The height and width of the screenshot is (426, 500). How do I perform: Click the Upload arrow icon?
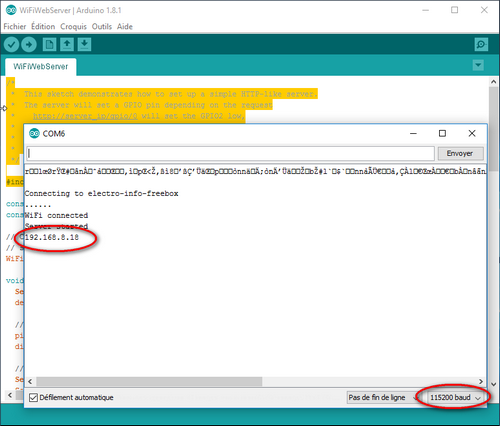point(29,44)
